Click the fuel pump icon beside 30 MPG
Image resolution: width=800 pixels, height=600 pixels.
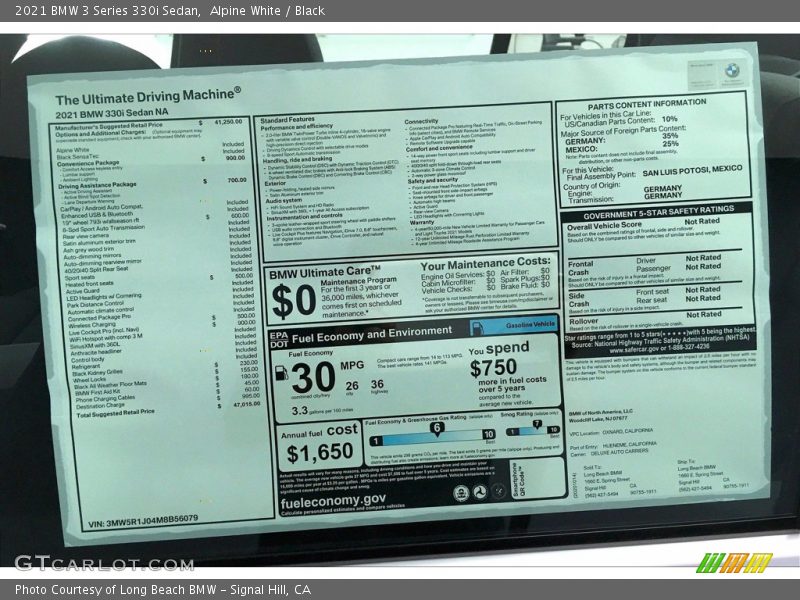tap(281, 373)
